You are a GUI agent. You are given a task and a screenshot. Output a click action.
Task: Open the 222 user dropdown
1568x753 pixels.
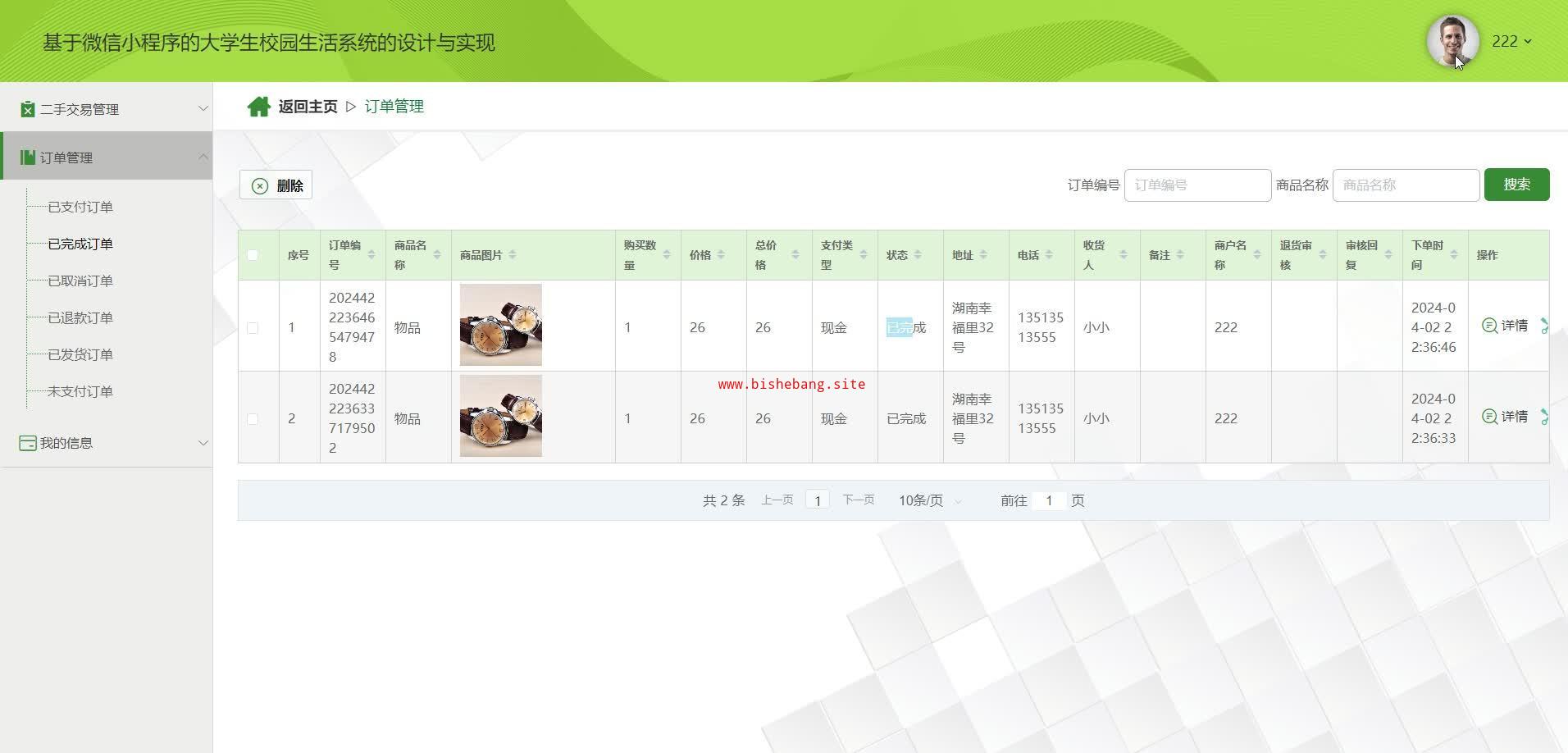[1511, 41]
